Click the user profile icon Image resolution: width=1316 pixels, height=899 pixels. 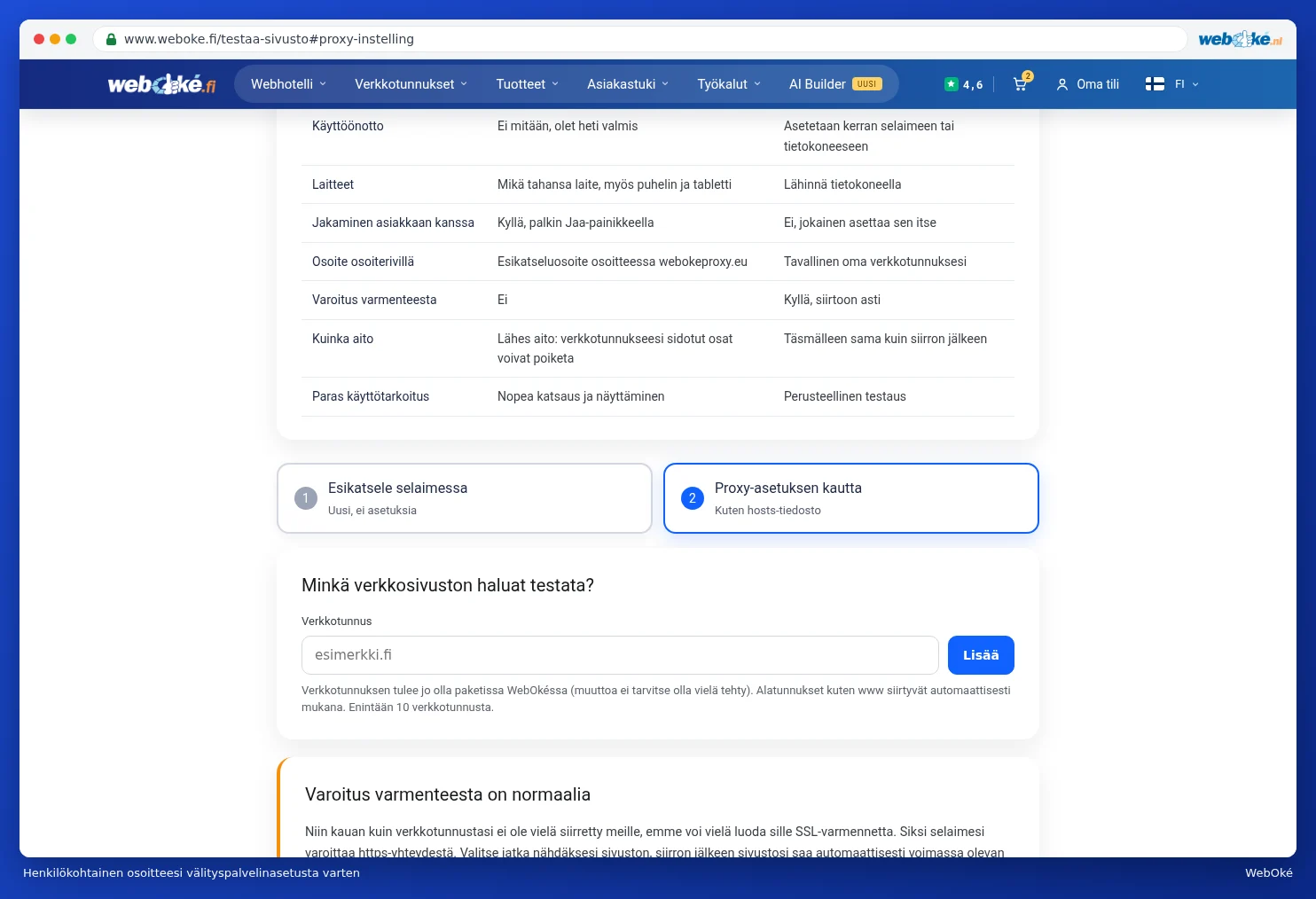pyautogui.click(x=1061, y=84)
